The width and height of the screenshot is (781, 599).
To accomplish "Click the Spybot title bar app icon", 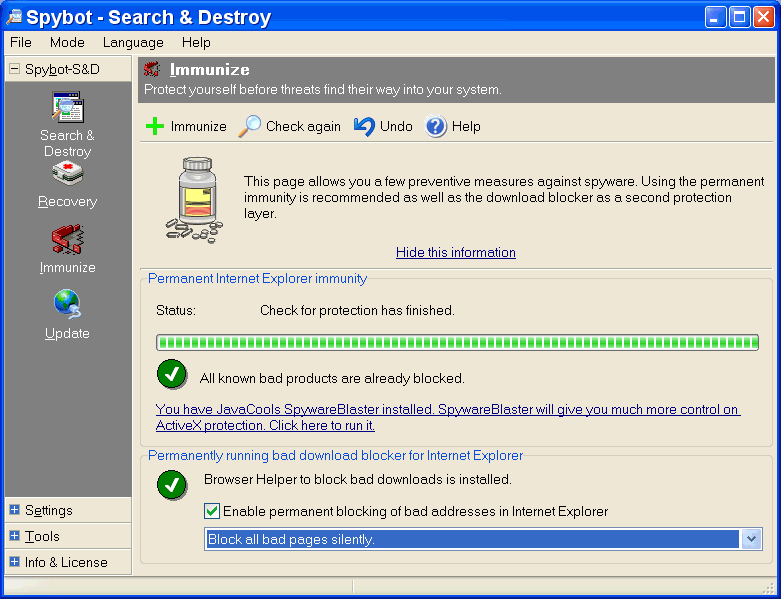I will [13, 16].
